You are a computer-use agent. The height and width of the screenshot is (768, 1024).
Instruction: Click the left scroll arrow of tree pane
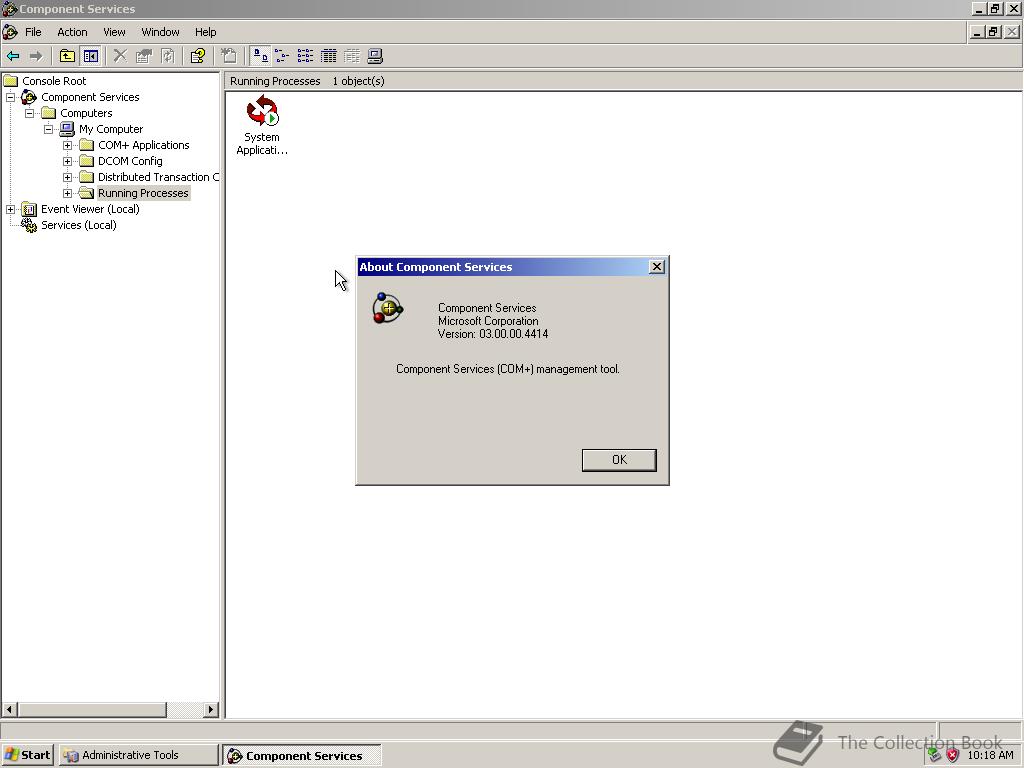(x=9, y=709)
